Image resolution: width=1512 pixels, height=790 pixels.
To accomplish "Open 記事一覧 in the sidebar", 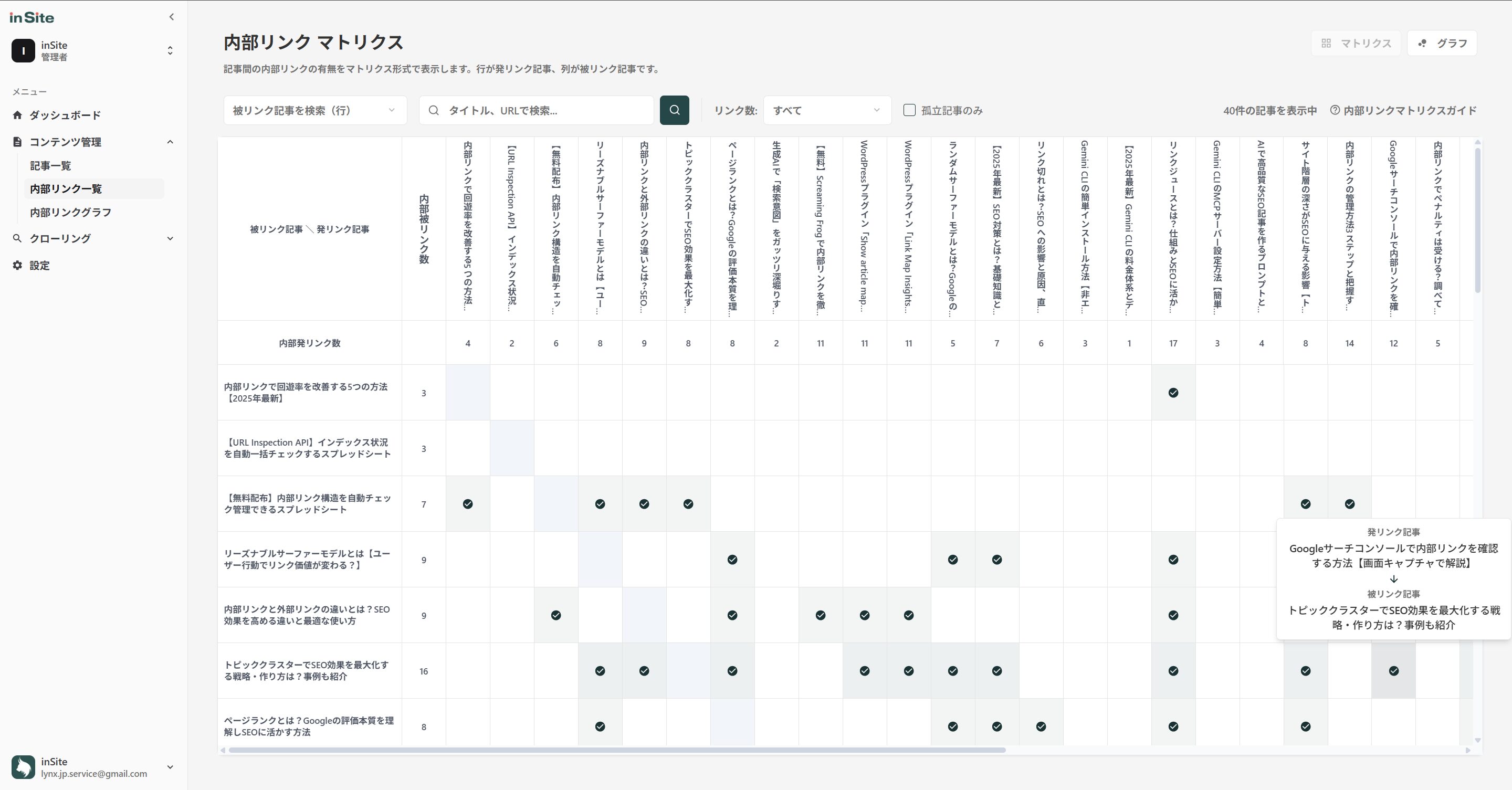I will click(x=51, y=165).
